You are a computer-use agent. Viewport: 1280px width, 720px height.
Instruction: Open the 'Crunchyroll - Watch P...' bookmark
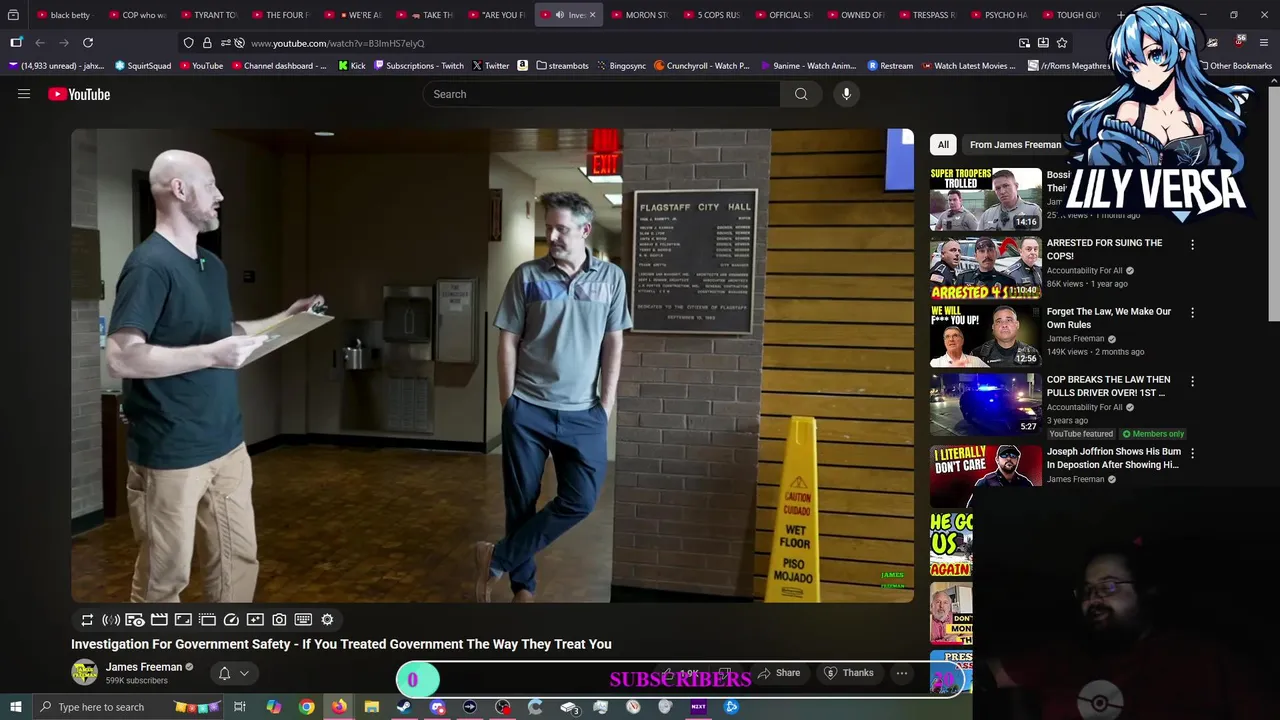point(702,66)
